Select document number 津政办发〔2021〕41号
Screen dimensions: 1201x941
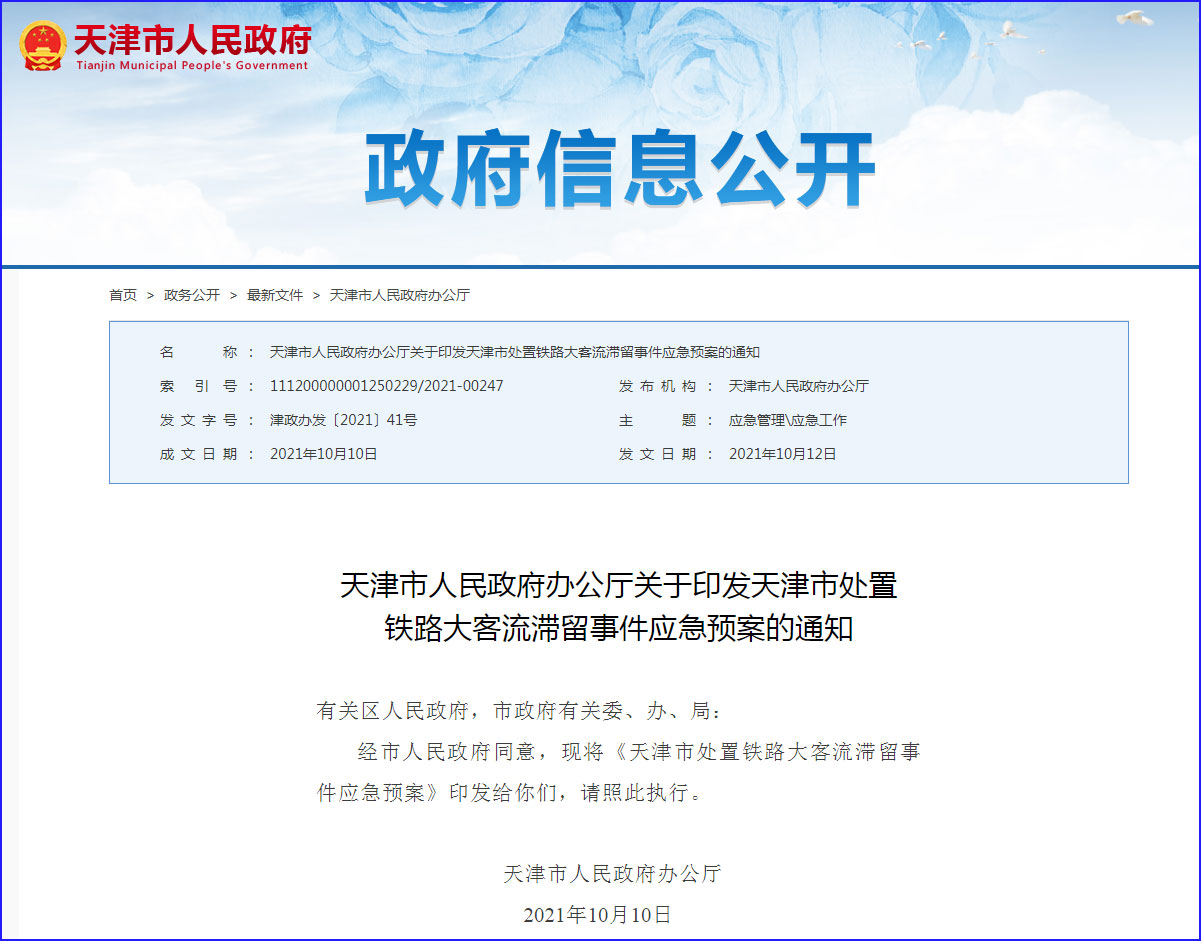pos(344,420)
